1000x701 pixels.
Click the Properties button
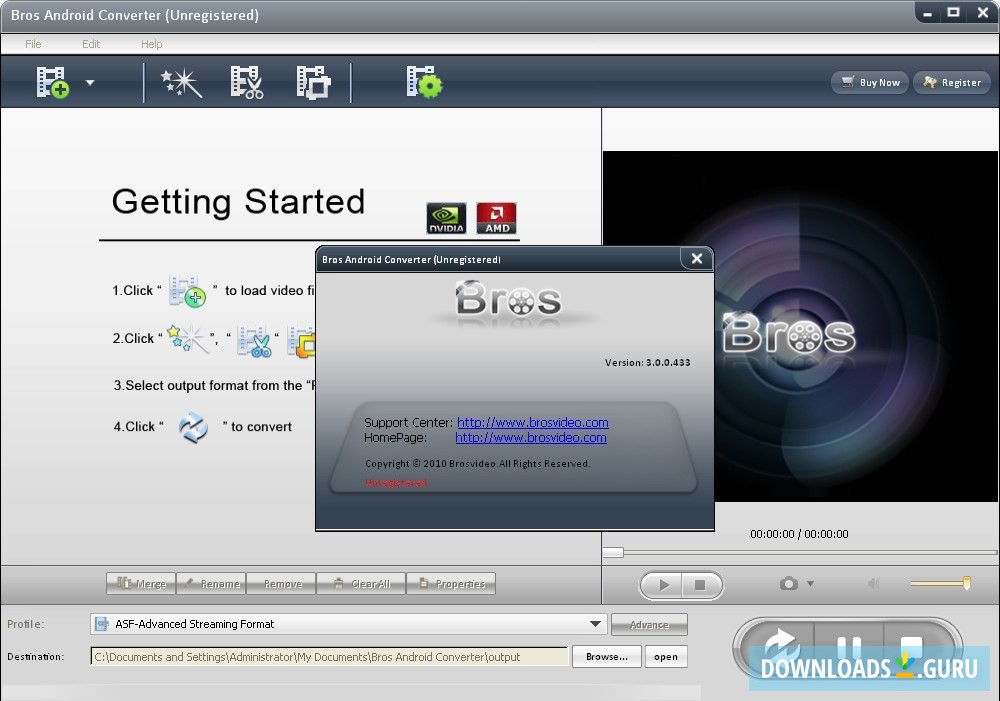click(x=451, y=584)
